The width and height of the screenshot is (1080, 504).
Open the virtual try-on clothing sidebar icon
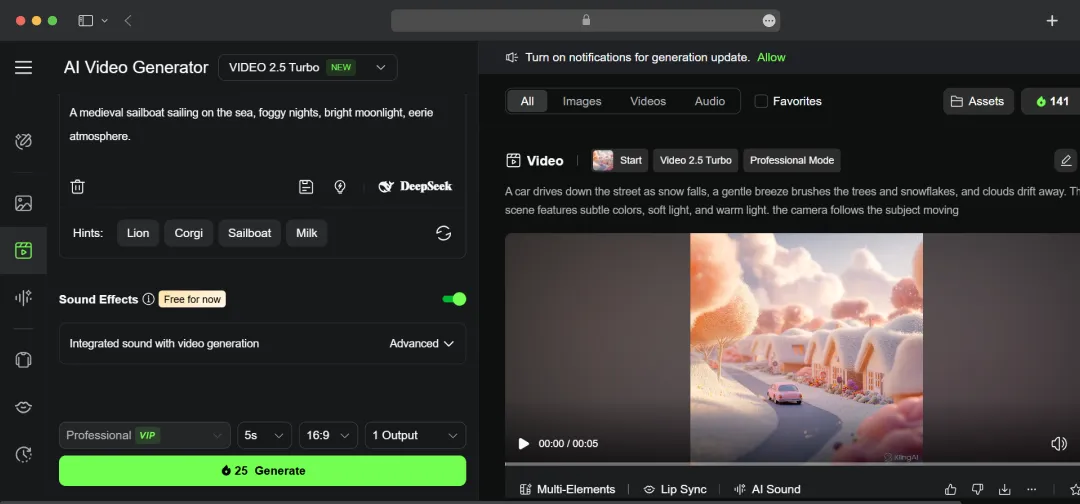coord(23,359)
